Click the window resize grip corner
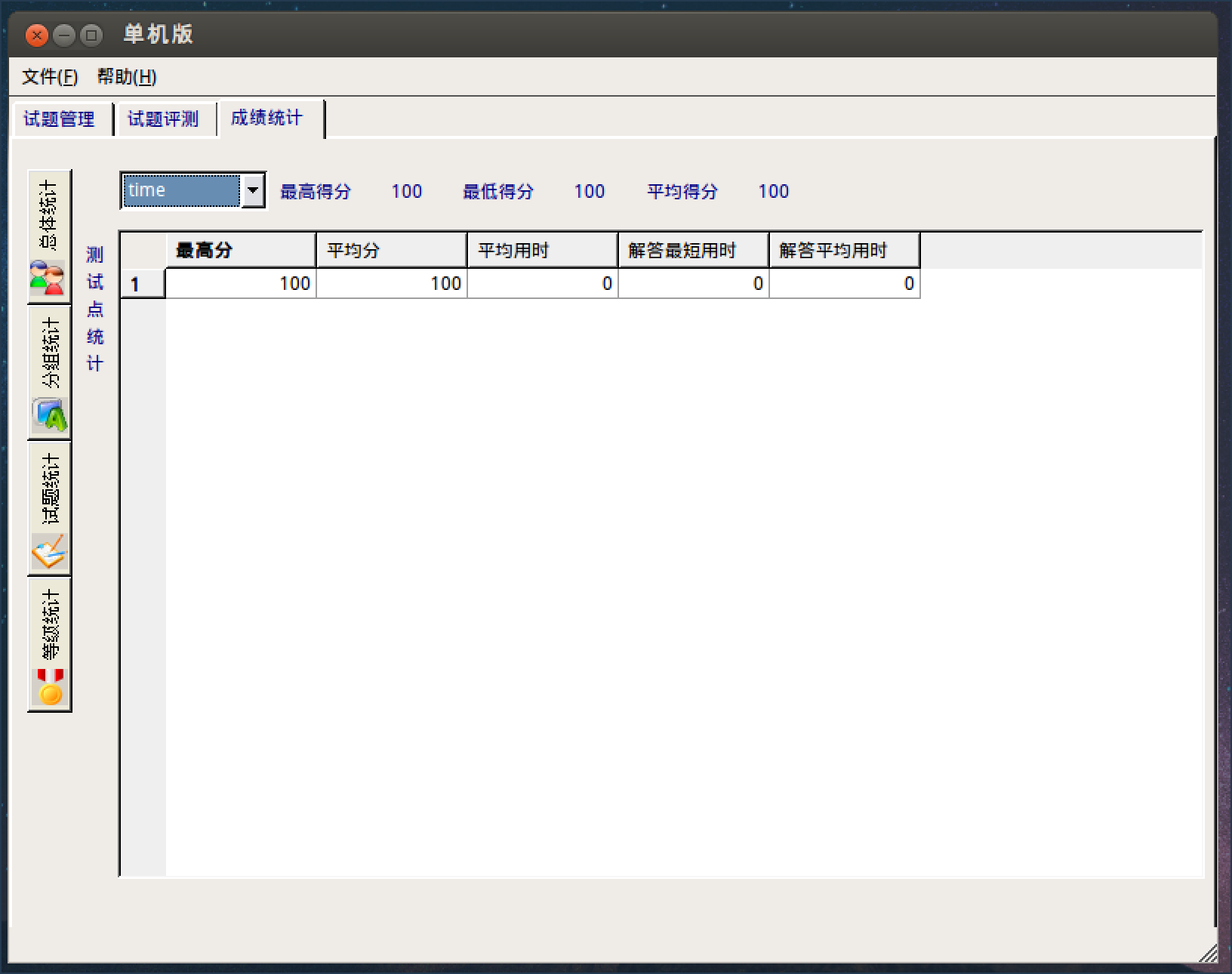This screenshot has width=1232, height=974. click(1208, 954)
